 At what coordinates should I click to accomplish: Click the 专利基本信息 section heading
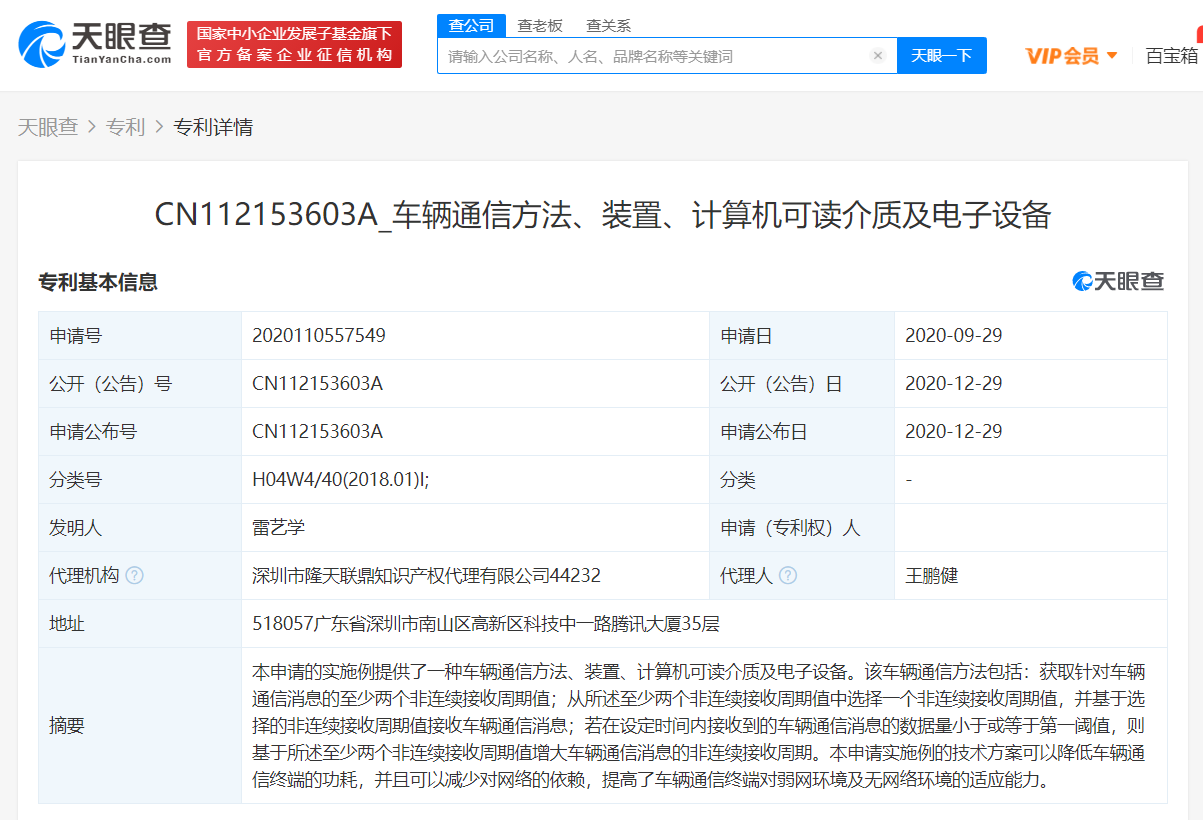point(98,282)
